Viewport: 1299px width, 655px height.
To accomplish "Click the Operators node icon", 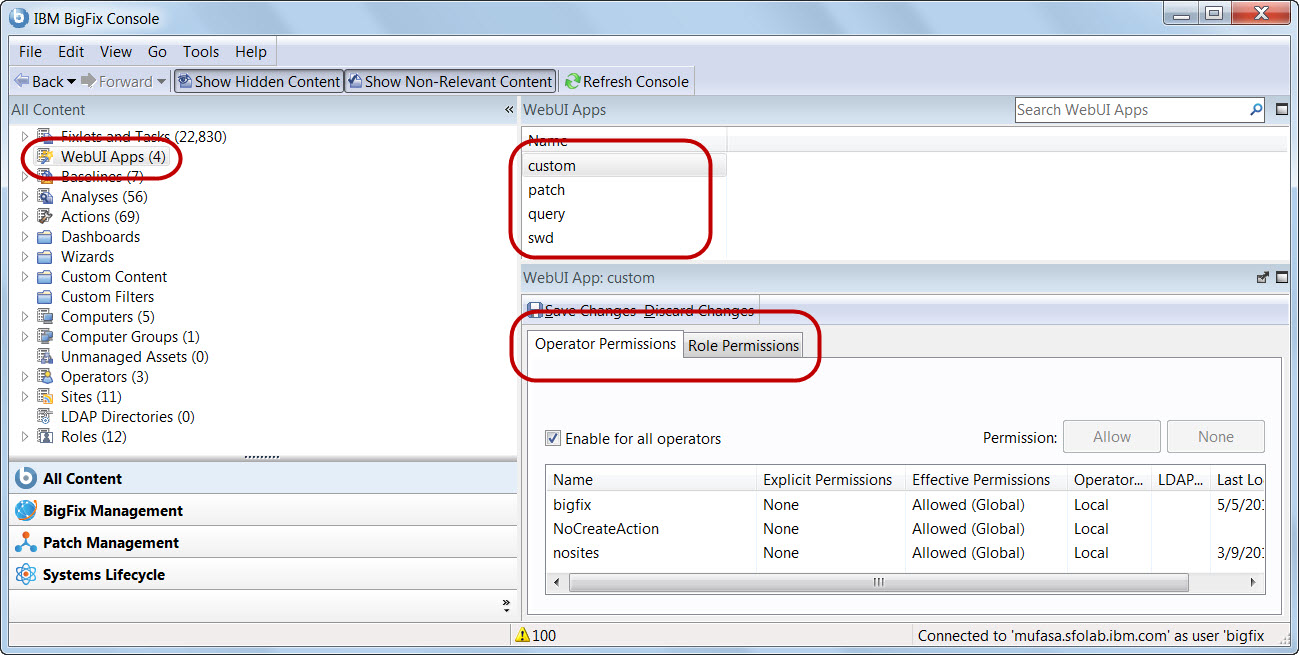I will [44, 376].
